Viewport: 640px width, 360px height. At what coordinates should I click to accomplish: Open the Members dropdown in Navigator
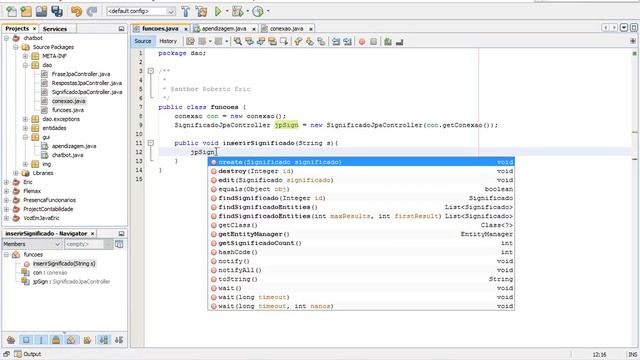(x=32, y=244)
